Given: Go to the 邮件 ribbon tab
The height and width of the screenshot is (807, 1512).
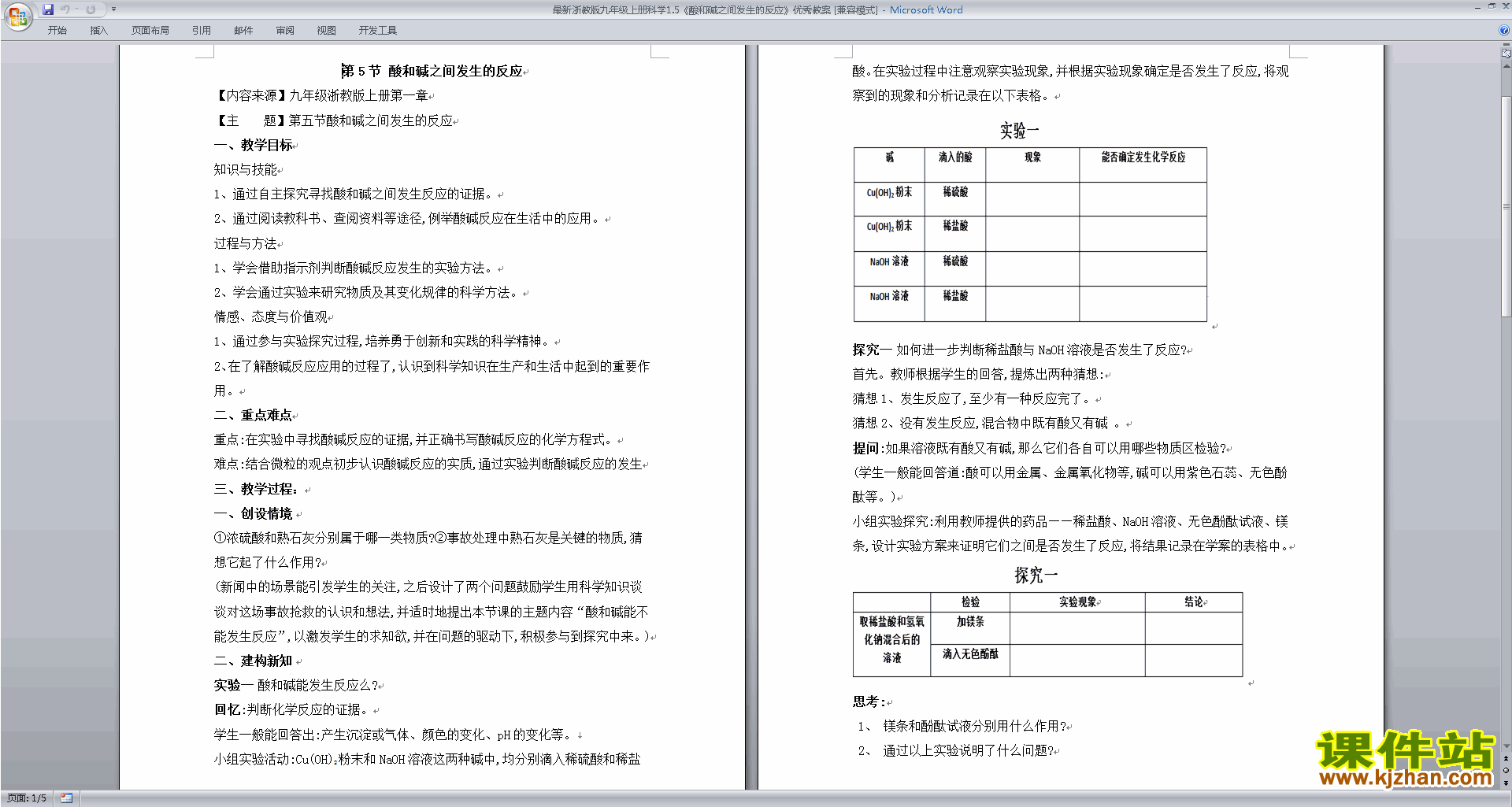Looking at the screenshot, I should point(243,31).
